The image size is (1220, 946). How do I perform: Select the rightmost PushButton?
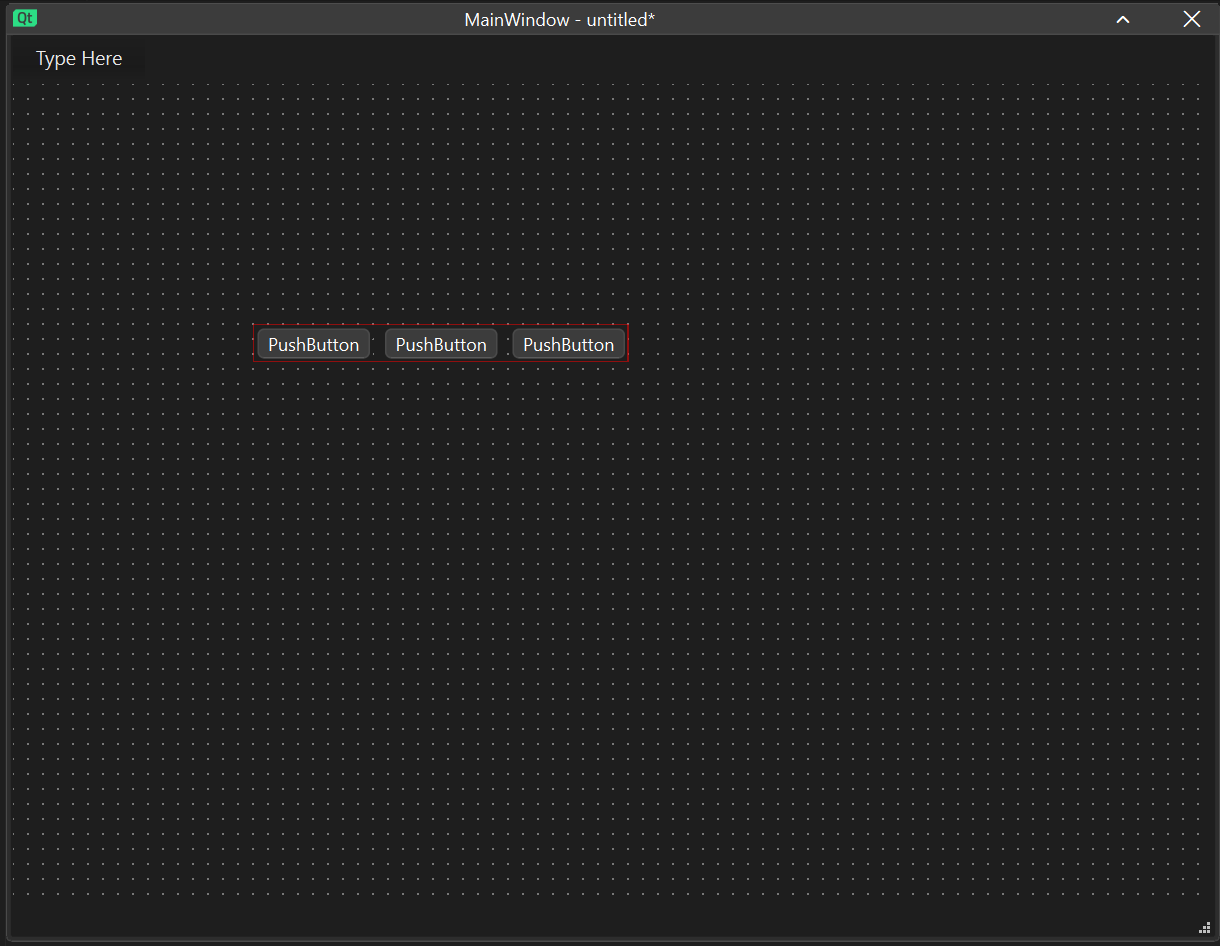click(568, 344)
